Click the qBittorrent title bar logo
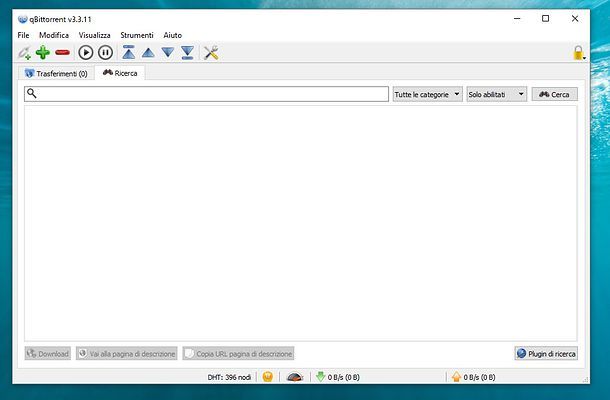 coord(23,19)
